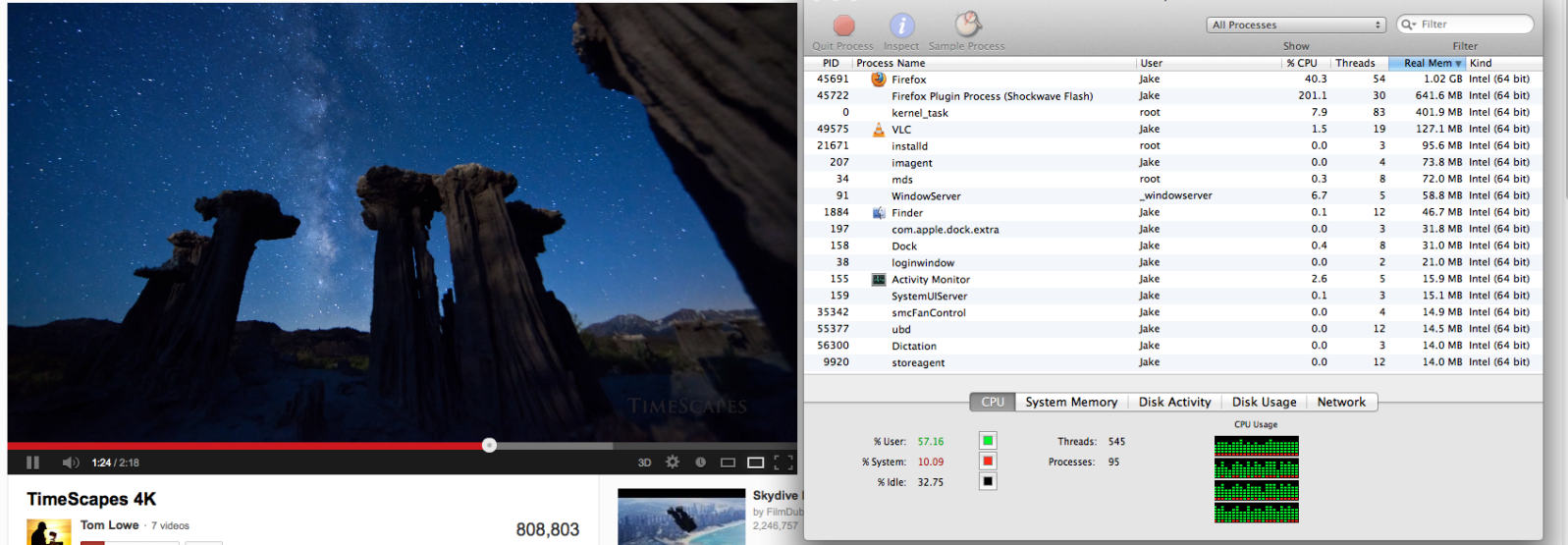
Task: Switch to large player size icon
Action: [755, 463]
